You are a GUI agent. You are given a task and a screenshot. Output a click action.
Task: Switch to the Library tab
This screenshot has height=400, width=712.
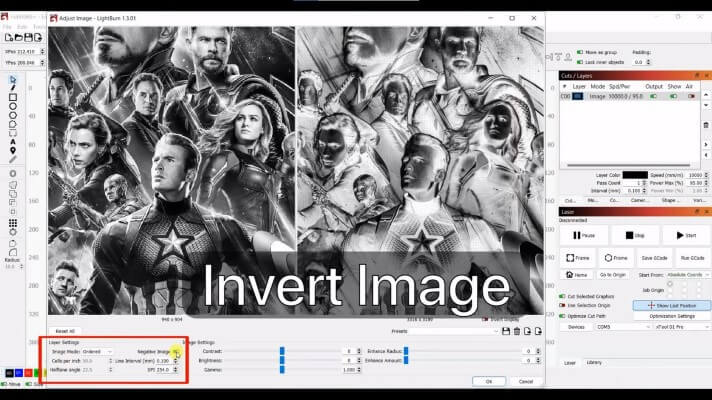[596, 362]
